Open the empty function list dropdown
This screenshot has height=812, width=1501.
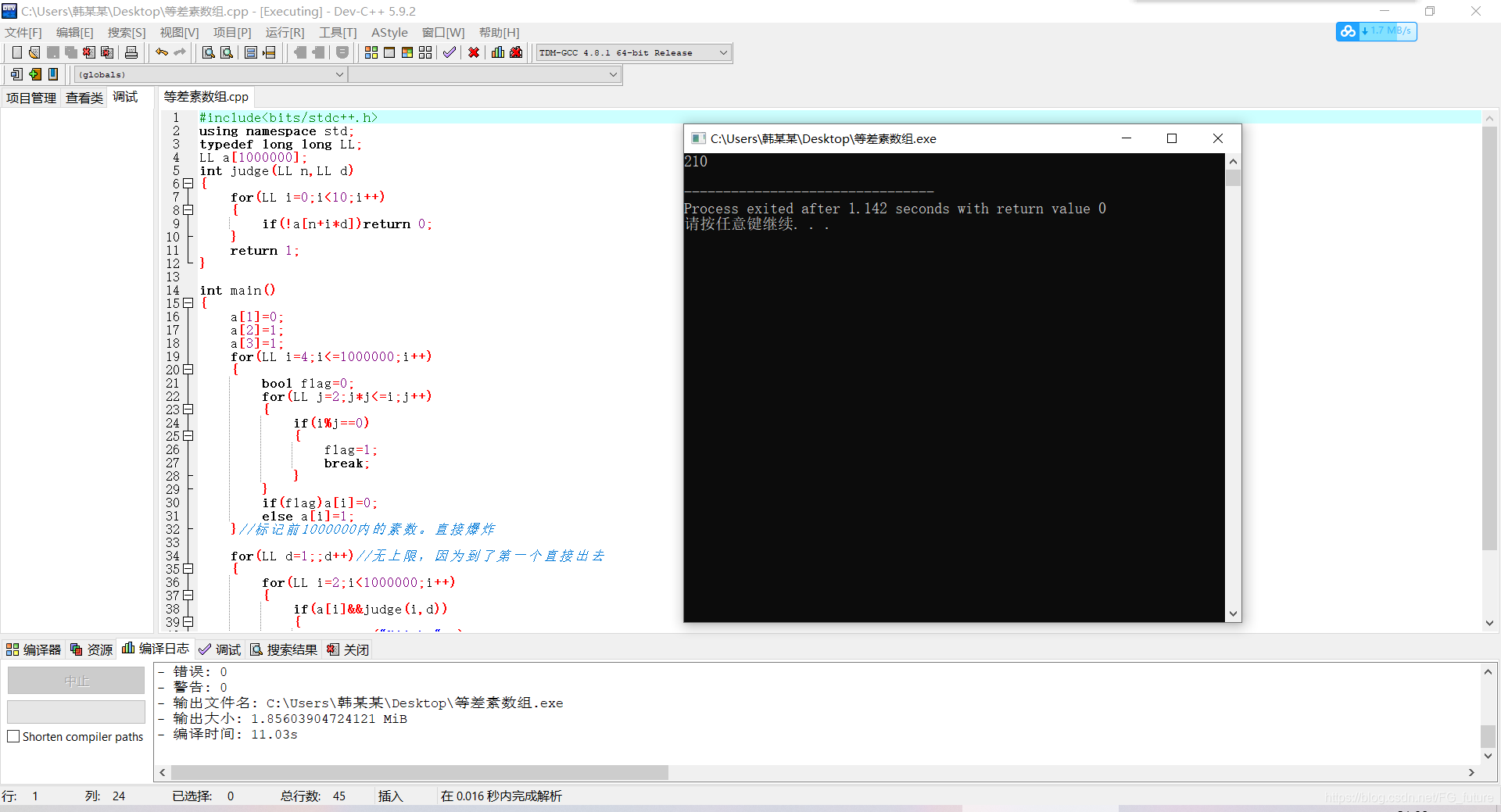click(x=484, y=74)
